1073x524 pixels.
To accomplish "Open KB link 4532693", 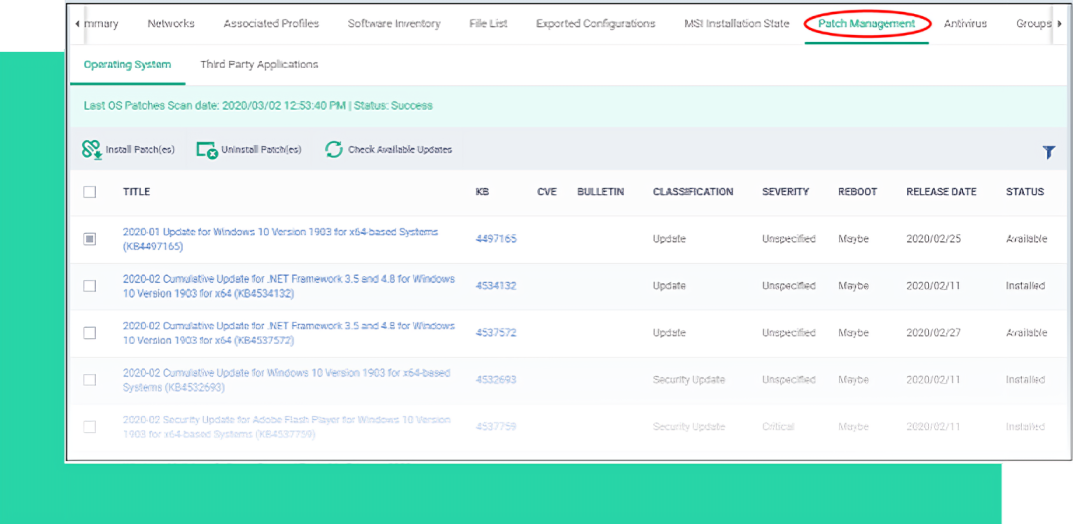I will pos(496,380).
